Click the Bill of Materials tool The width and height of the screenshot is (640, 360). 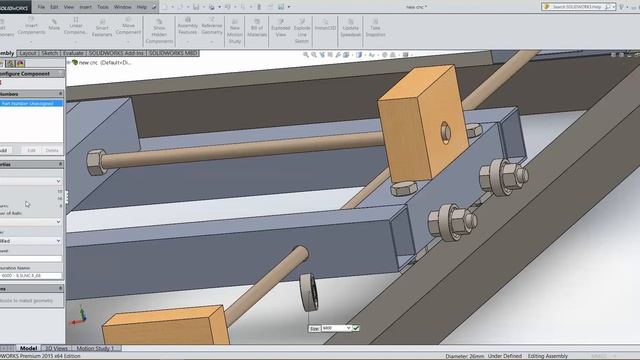pyautogui.click(x=257, y=28)
